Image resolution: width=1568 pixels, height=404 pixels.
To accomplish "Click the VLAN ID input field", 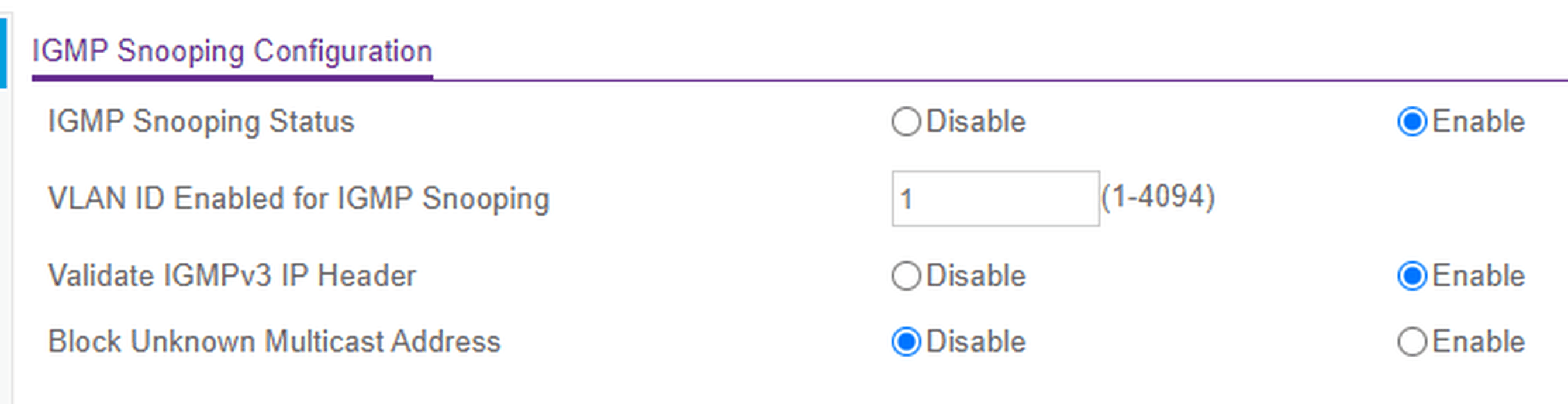I will point(995,199).
